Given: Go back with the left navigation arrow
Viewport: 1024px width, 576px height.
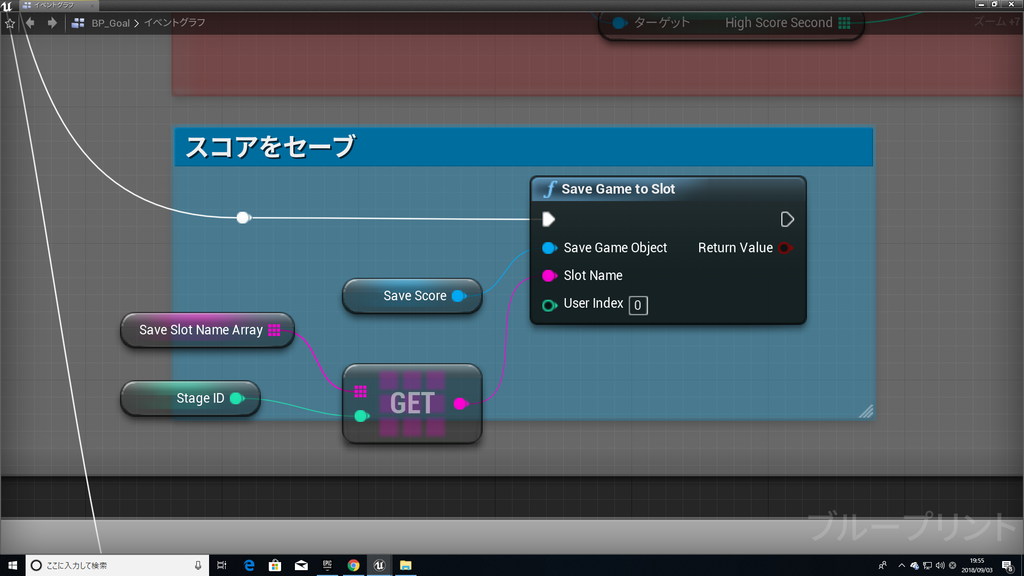Looking at the screenshot, I should [x=30, y=23].
